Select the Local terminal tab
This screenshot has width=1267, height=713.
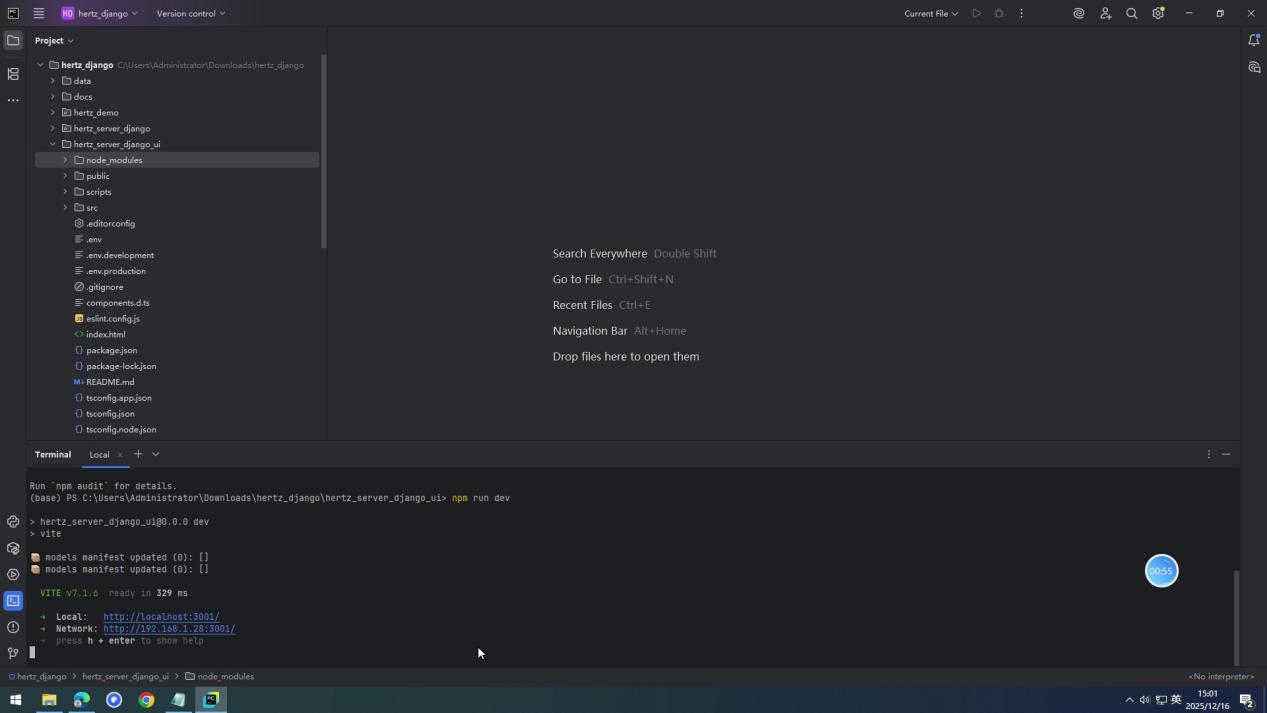(99, 454)
